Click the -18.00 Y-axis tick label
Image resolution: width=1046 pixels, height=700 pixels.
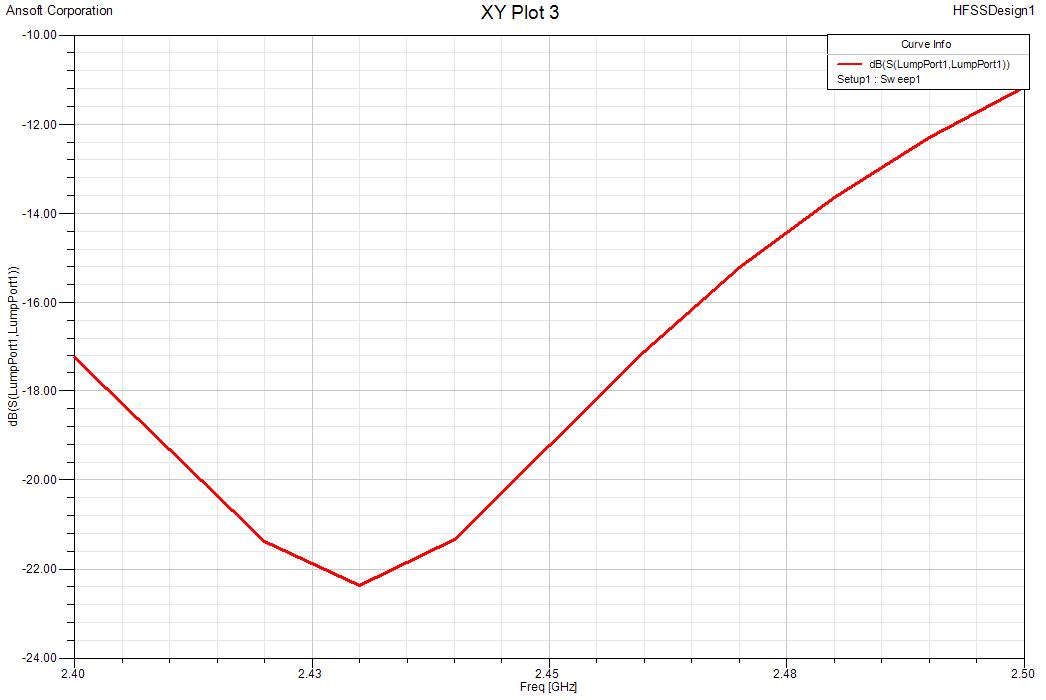click(x=39, y=390)
